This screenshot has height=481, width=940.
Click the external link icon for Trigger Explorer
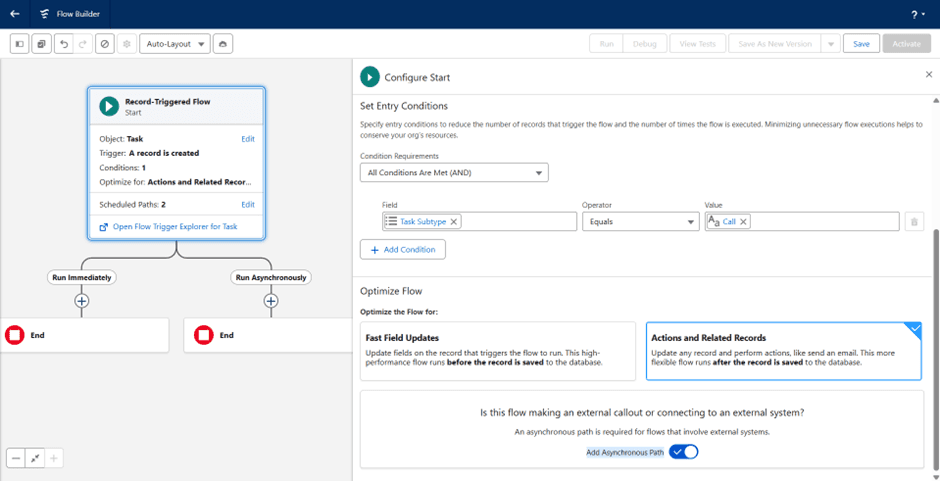[104, 227]
